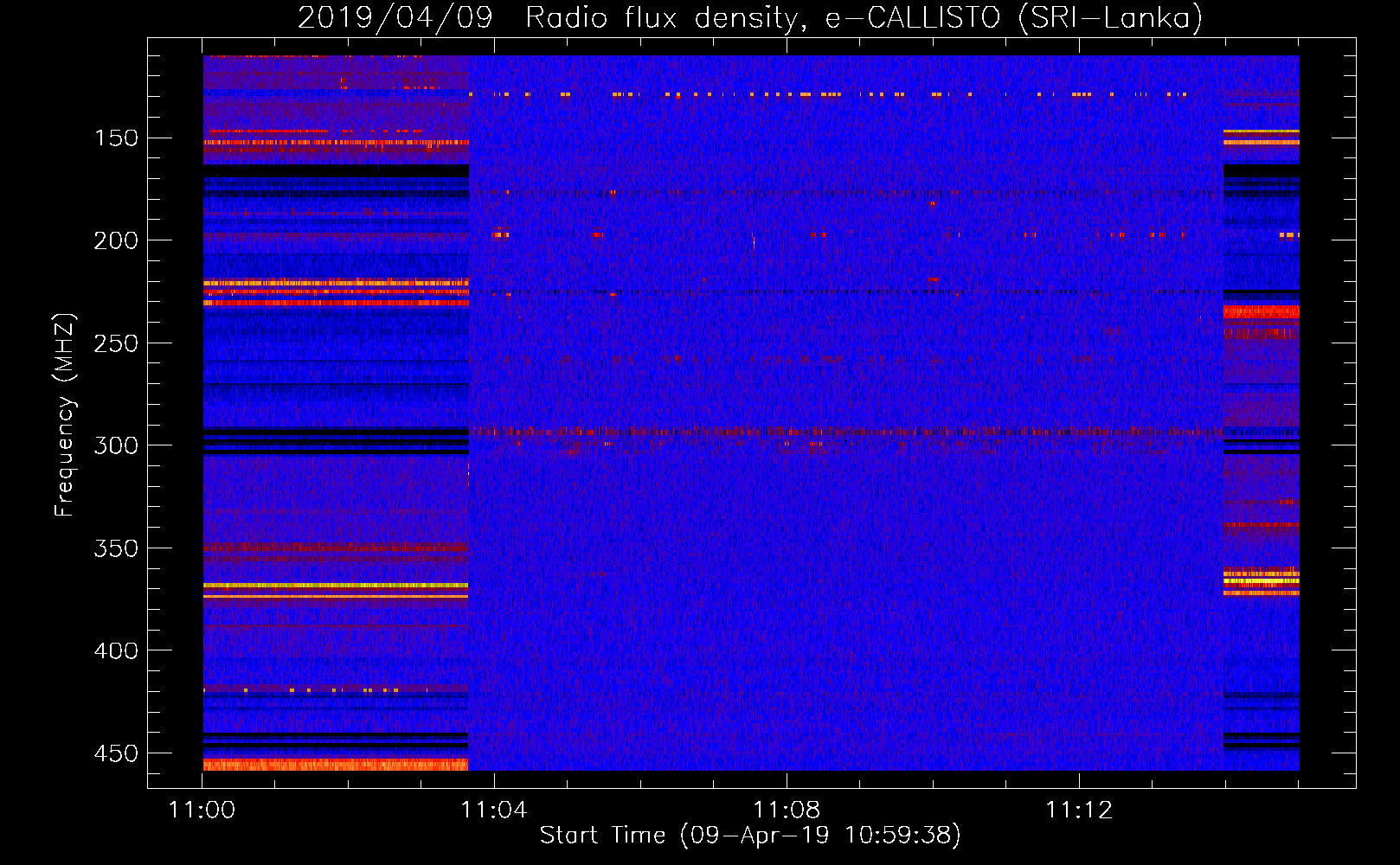Click the 11:12 time tick label

coord(1079,811)
